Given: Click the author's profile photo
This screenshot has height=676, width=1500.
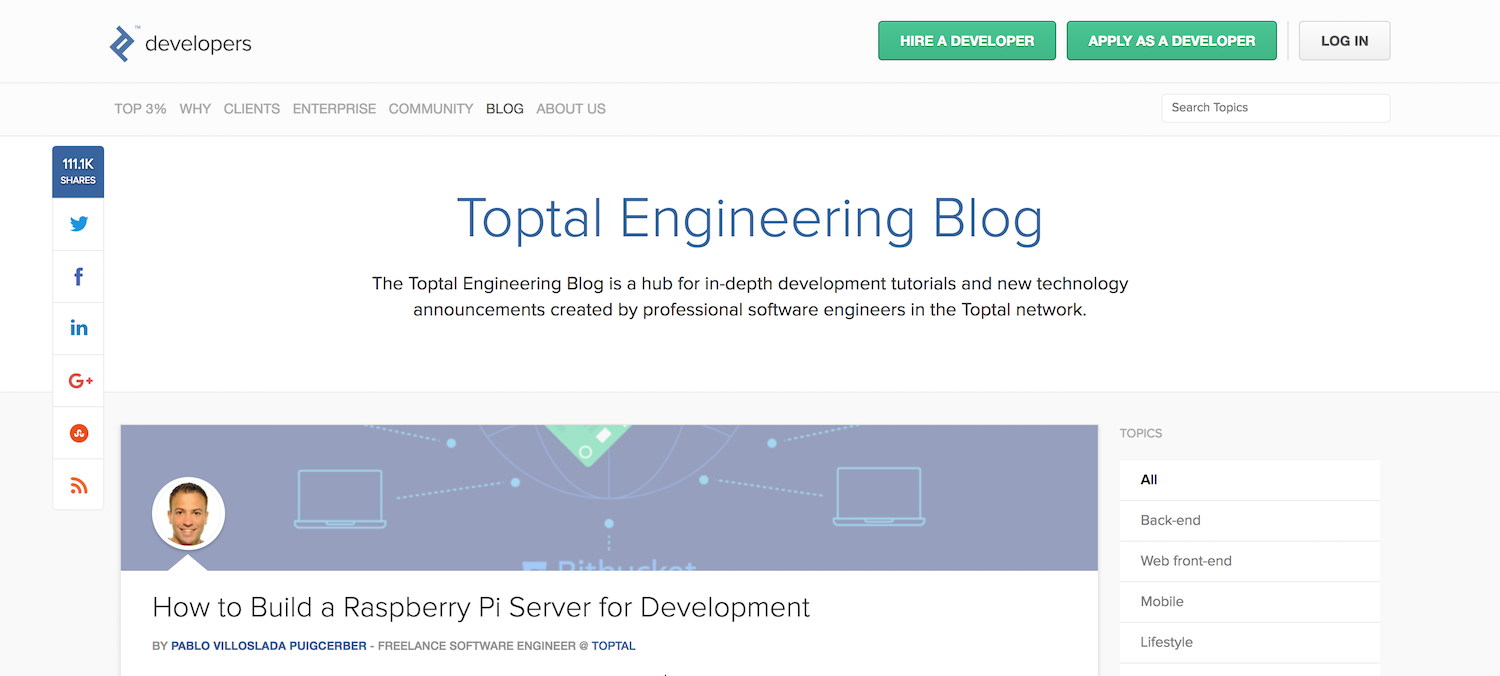Looking at the screenshot, I should click(x=188, y=514).
